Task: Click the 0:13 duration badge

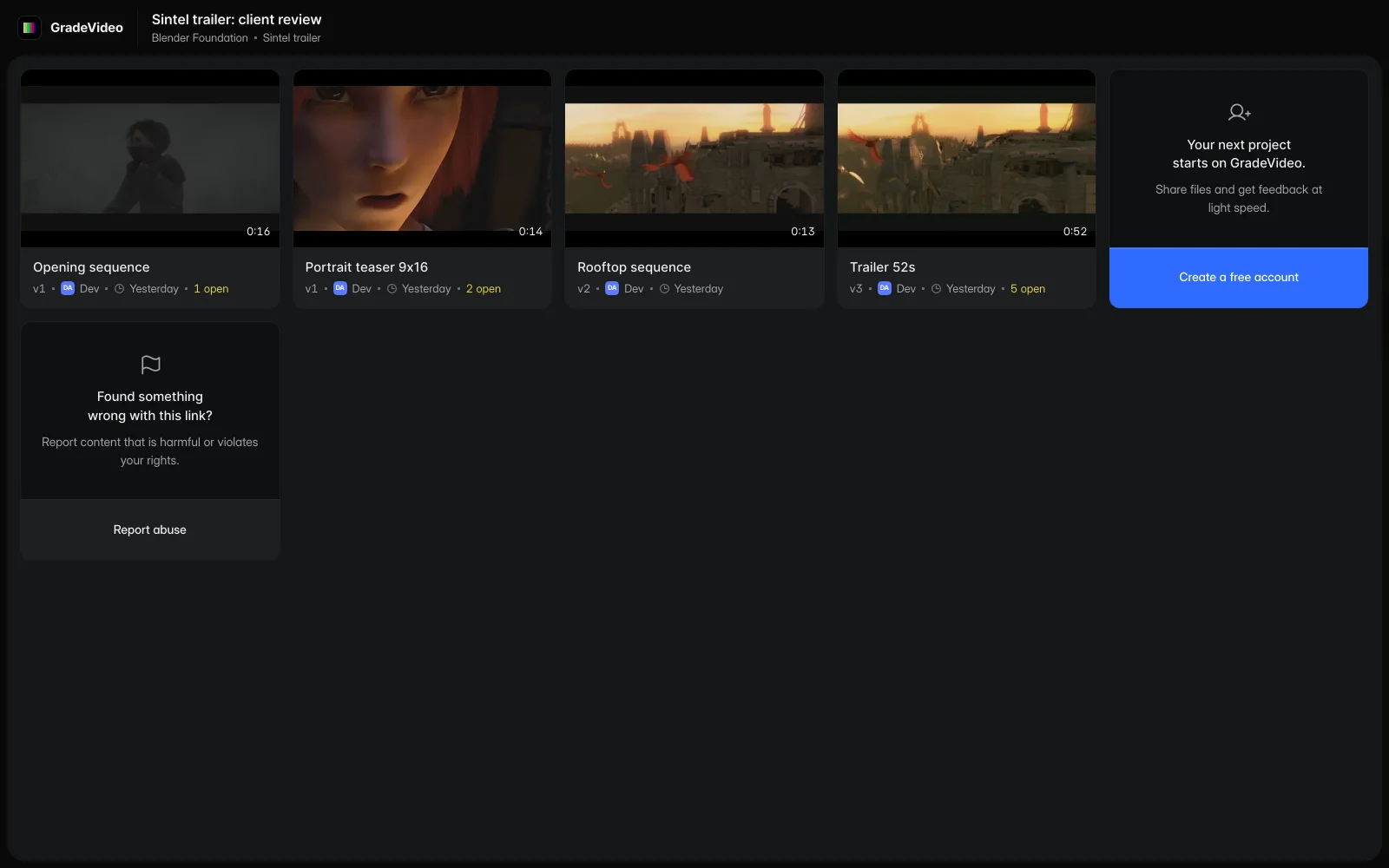Action: [803, 232]
